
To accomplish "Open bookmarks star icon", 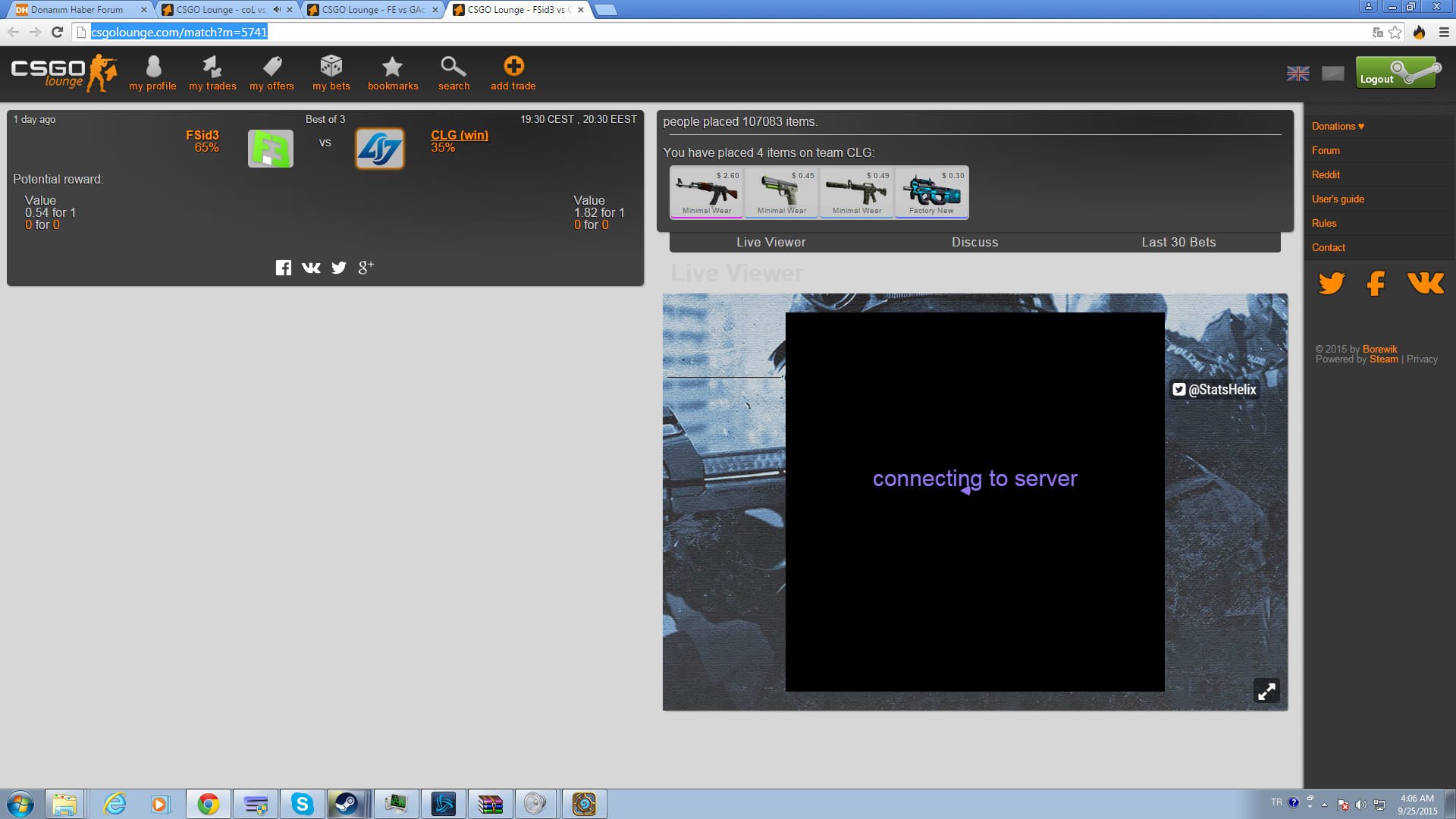I will click(392, 67).
